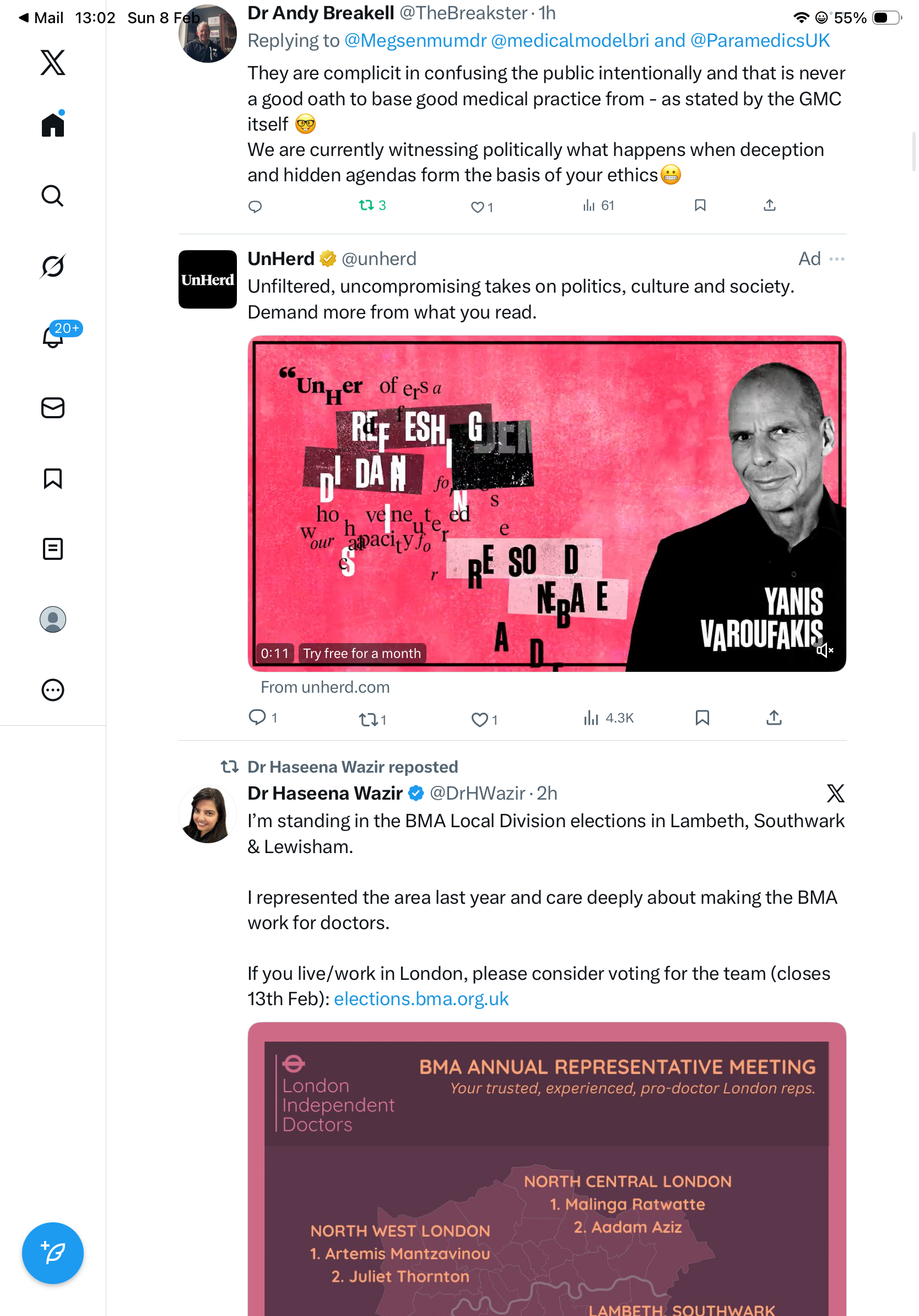Viewport: 919px width, 1316px height.
Task: Open the BMA Annual Representative Meeting image
Action: [x=547, y=1169]
